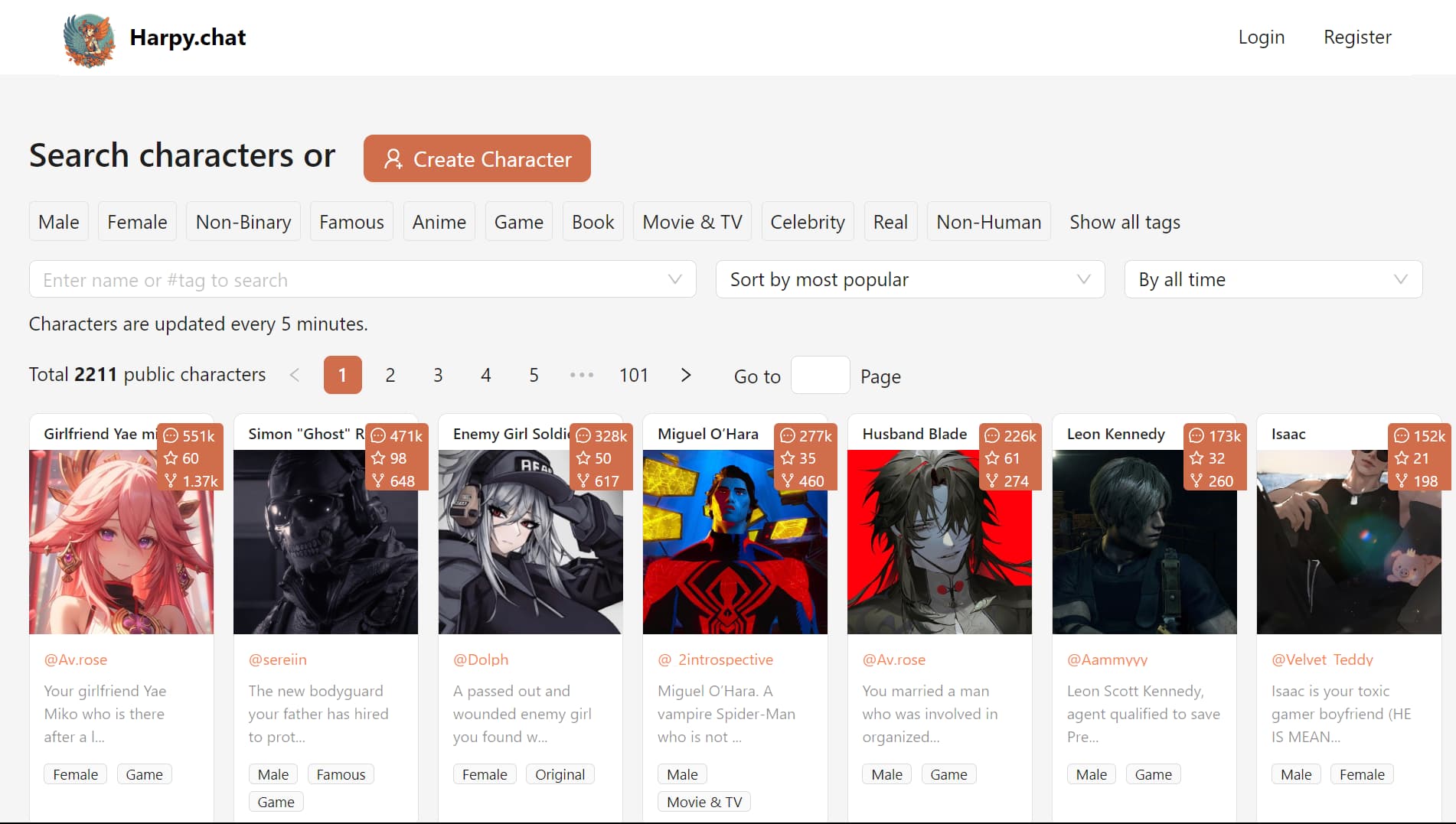Visit @Av.rose profile on Girlfriend Yae card
Image resolution: width=1456 pixels, height=824 pixels.
(75, 660)
